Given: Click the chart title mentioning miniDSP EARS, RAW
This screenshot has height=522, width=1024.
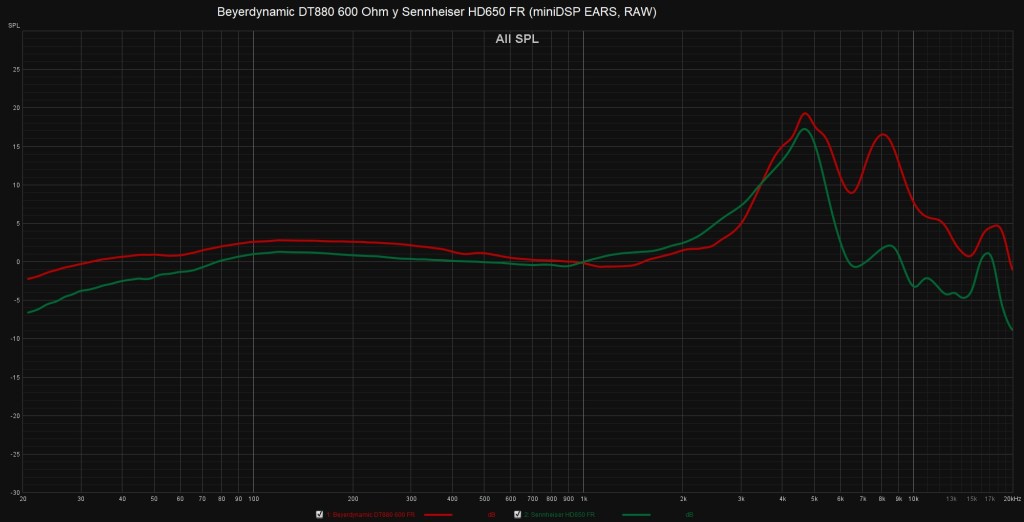Looking at the screenshot, I should point(437,12).
